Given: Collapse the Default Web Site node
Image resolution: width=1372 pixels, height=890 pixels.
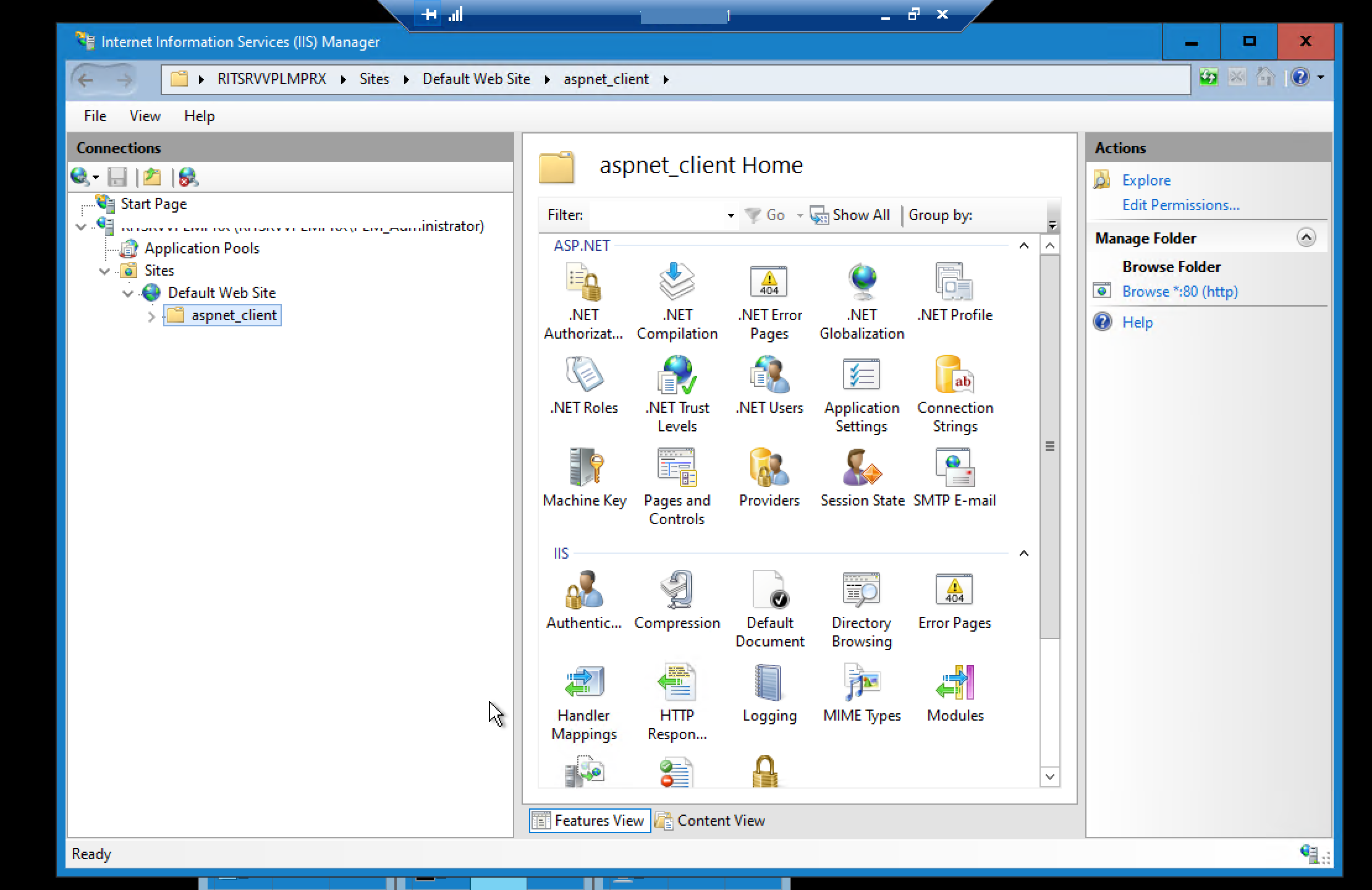Looking at the screenshot, I should coord(128,294).
